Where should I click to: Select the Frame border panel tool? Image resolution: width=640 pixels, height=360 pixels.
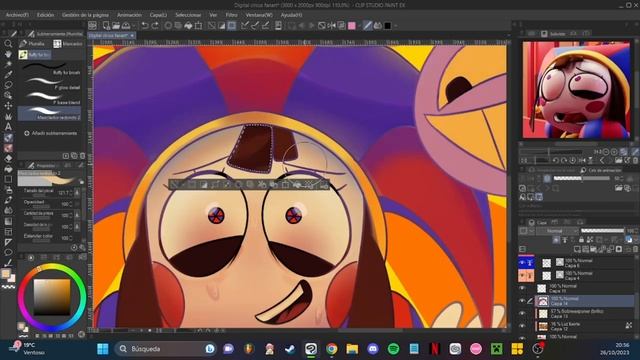8,232
